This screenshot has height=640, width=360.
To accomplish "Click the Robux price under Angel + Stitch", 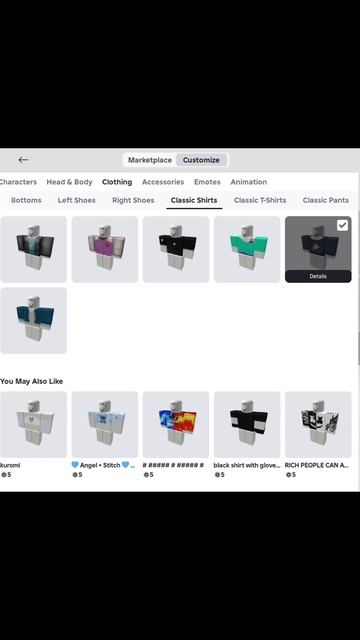I will tap(77, 475).
